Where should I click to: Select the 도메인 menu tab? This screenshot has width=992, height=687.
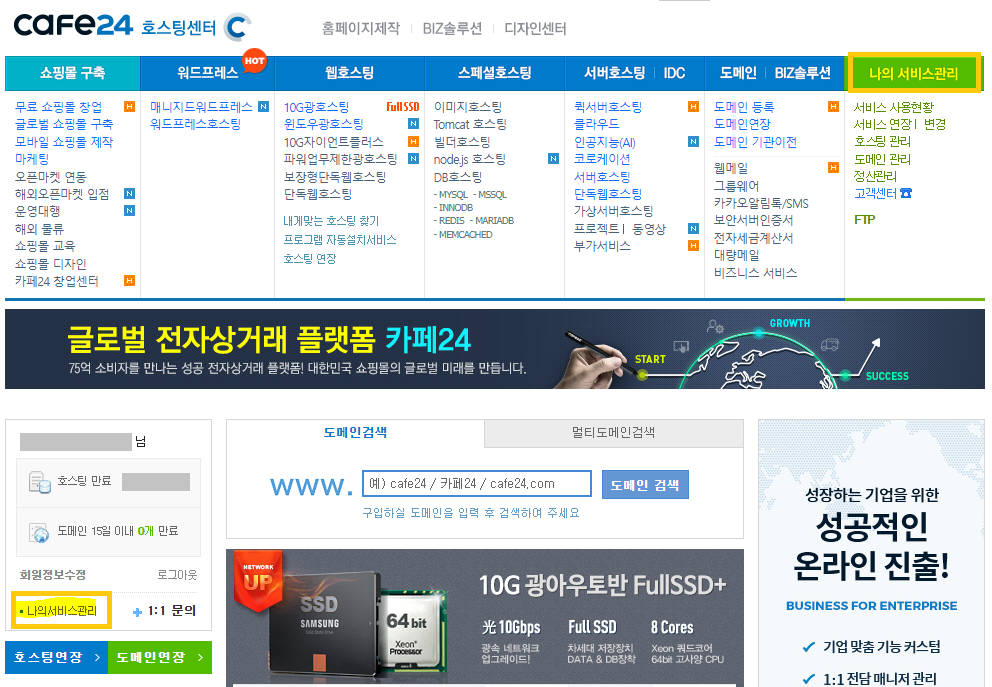[x=738, y=73]
